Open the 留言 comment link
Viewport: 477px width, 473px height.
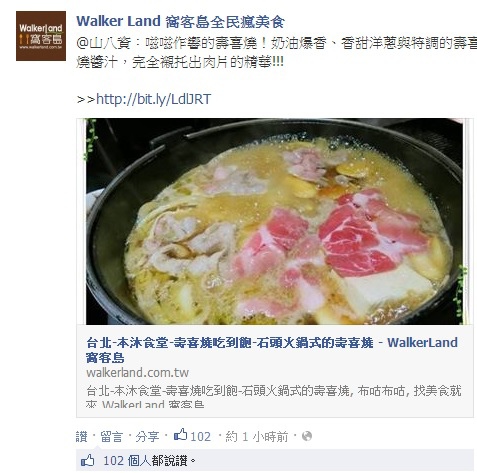click(111, 436)
